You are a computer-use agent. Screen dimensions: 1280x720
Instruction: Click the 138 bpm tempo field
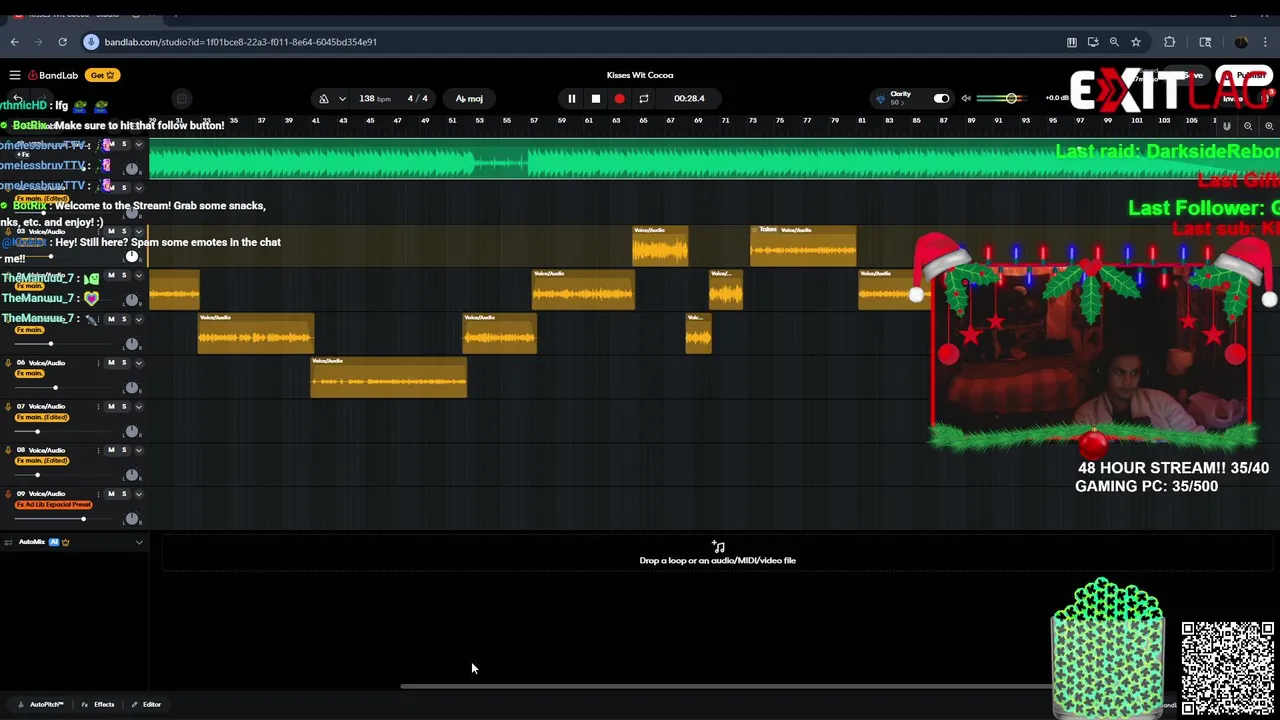375,98
